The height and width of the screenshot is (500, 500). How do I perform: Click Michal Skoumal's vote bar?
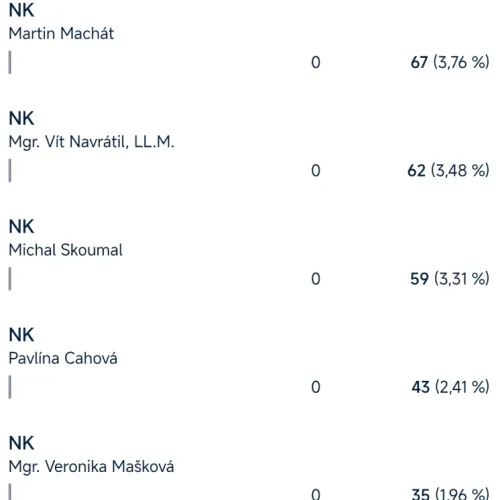pyautogui.click(x=10, y=279)
